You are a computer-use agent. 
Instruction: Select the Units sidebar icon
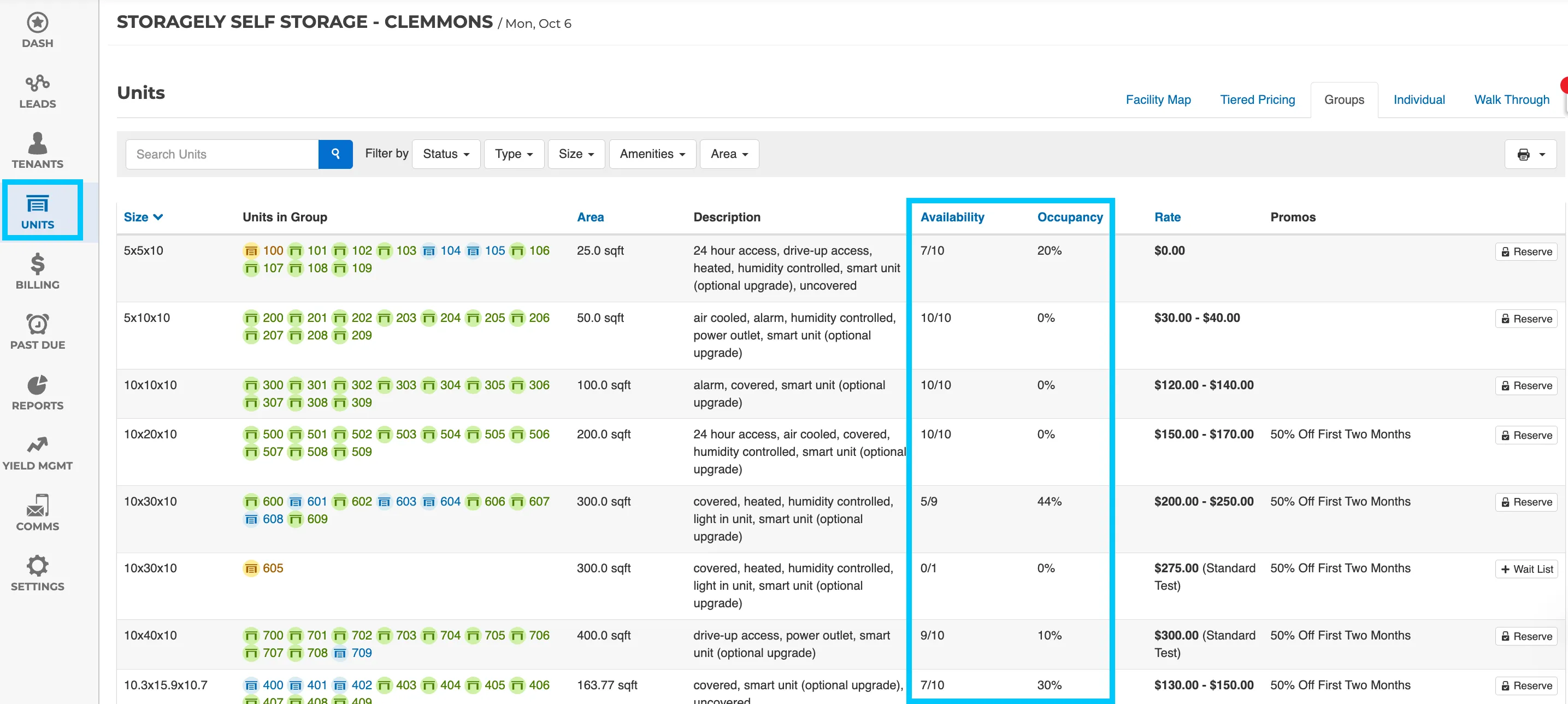pos(37,203)
